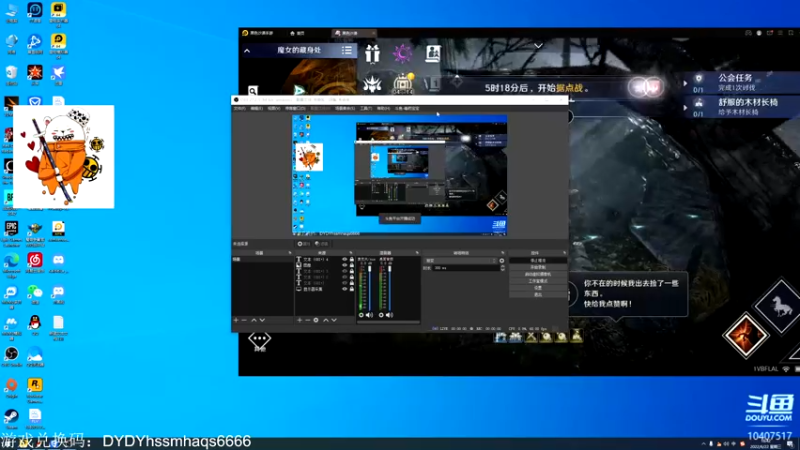Open the 视图(V) menu in OBS
Viewport: 800px width, 450px height.
click(x=274, y=108)
